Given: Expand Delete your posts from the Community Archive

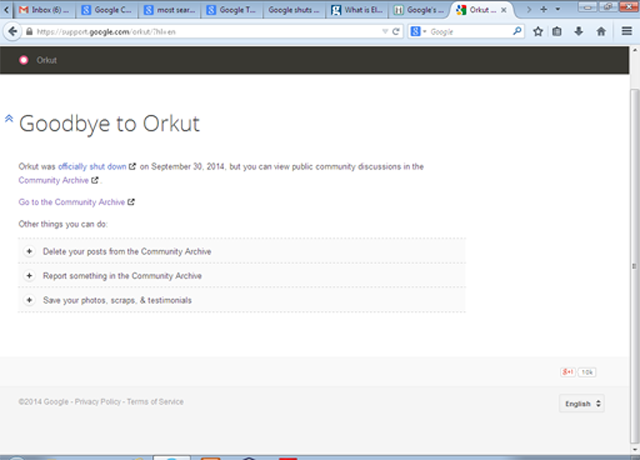Looking at the screenshot, I should 242,251.
